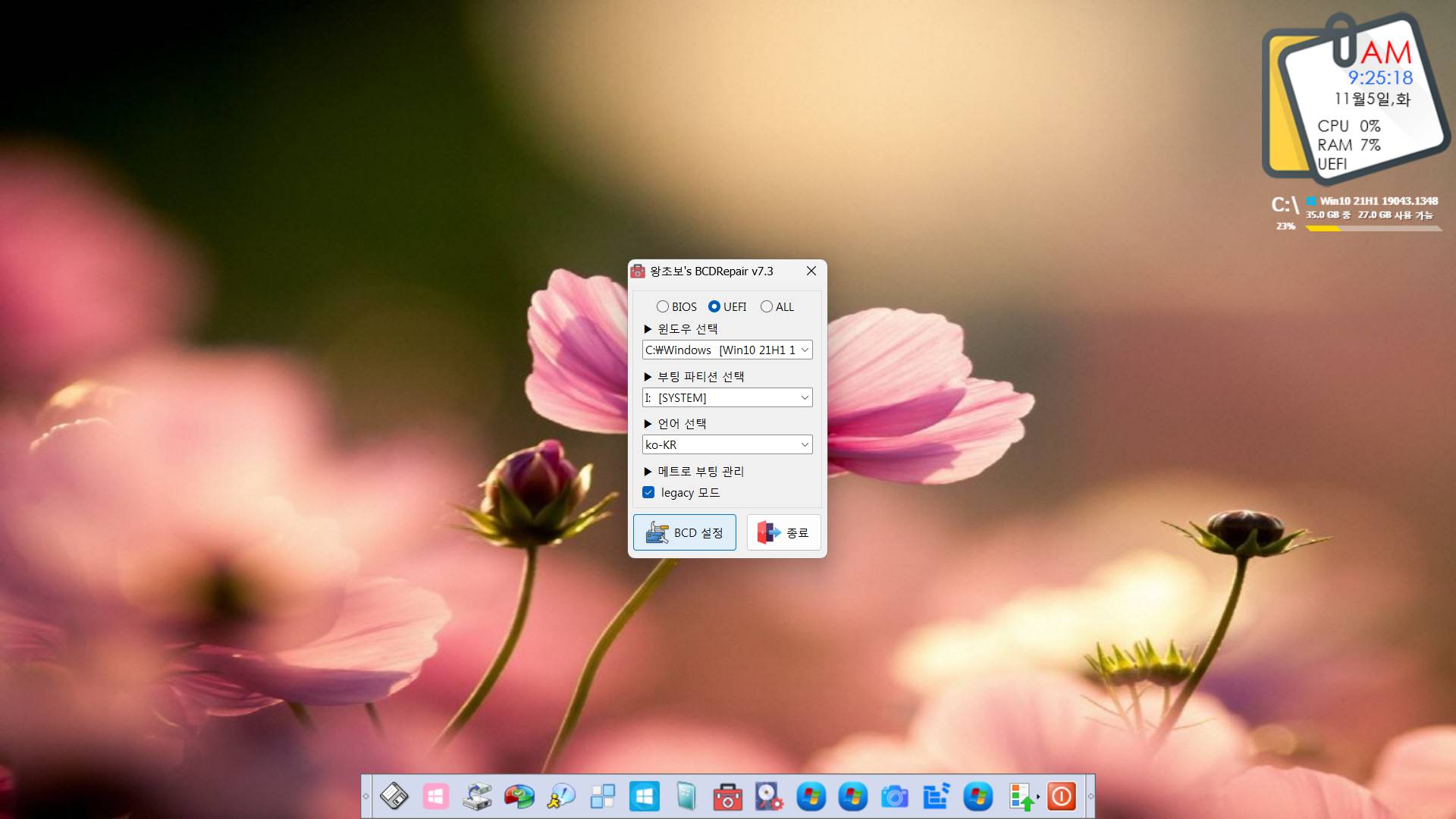The height and width of the screenshot is (819, 1456).
Task: Expand the I: [SYSTEM] boot partition dropdown
Action: tap(727, 397)
